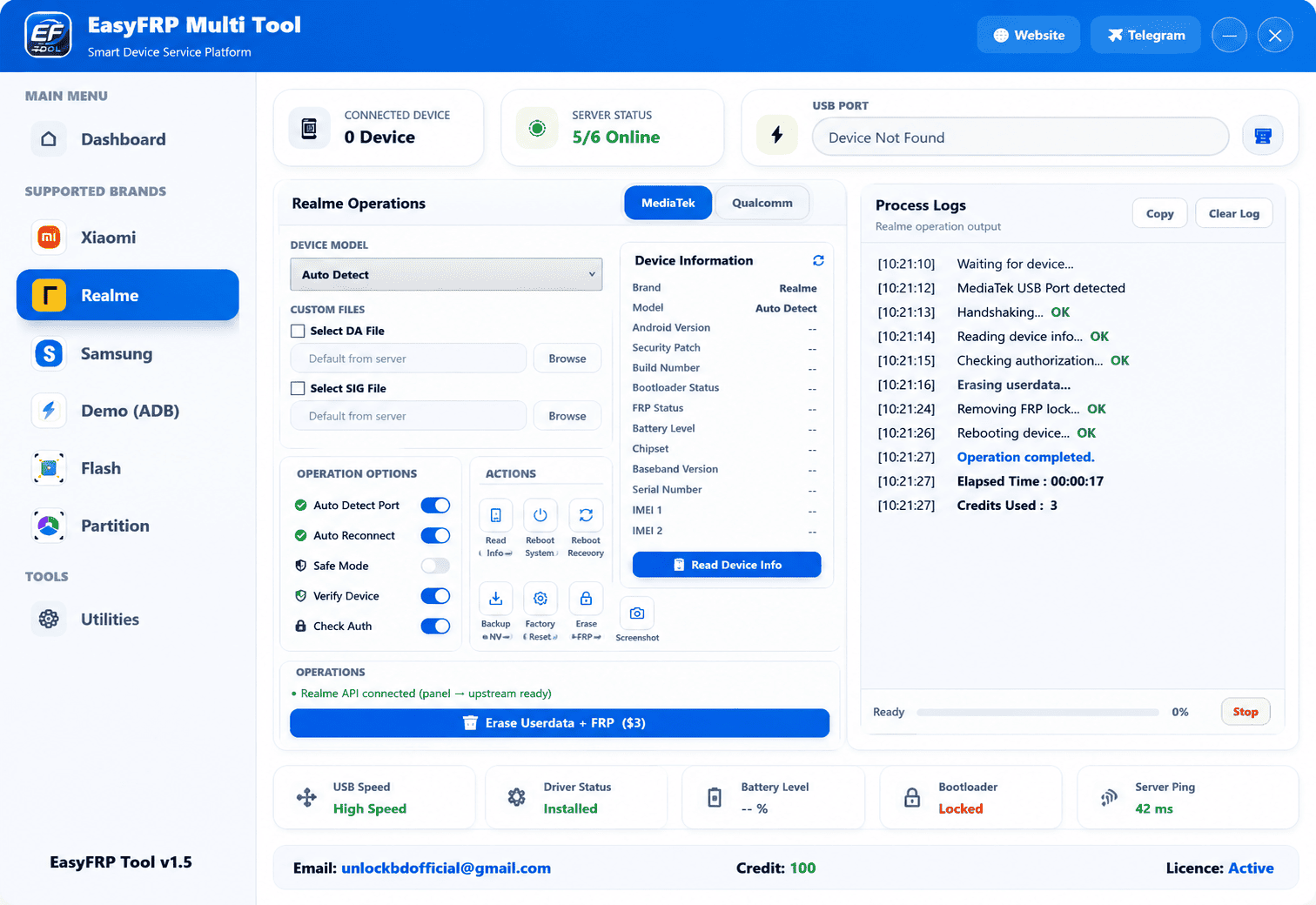Enable the Safe Mode toggle
The width and height of the screenshot is (1316, 905).
click(435, 566)
